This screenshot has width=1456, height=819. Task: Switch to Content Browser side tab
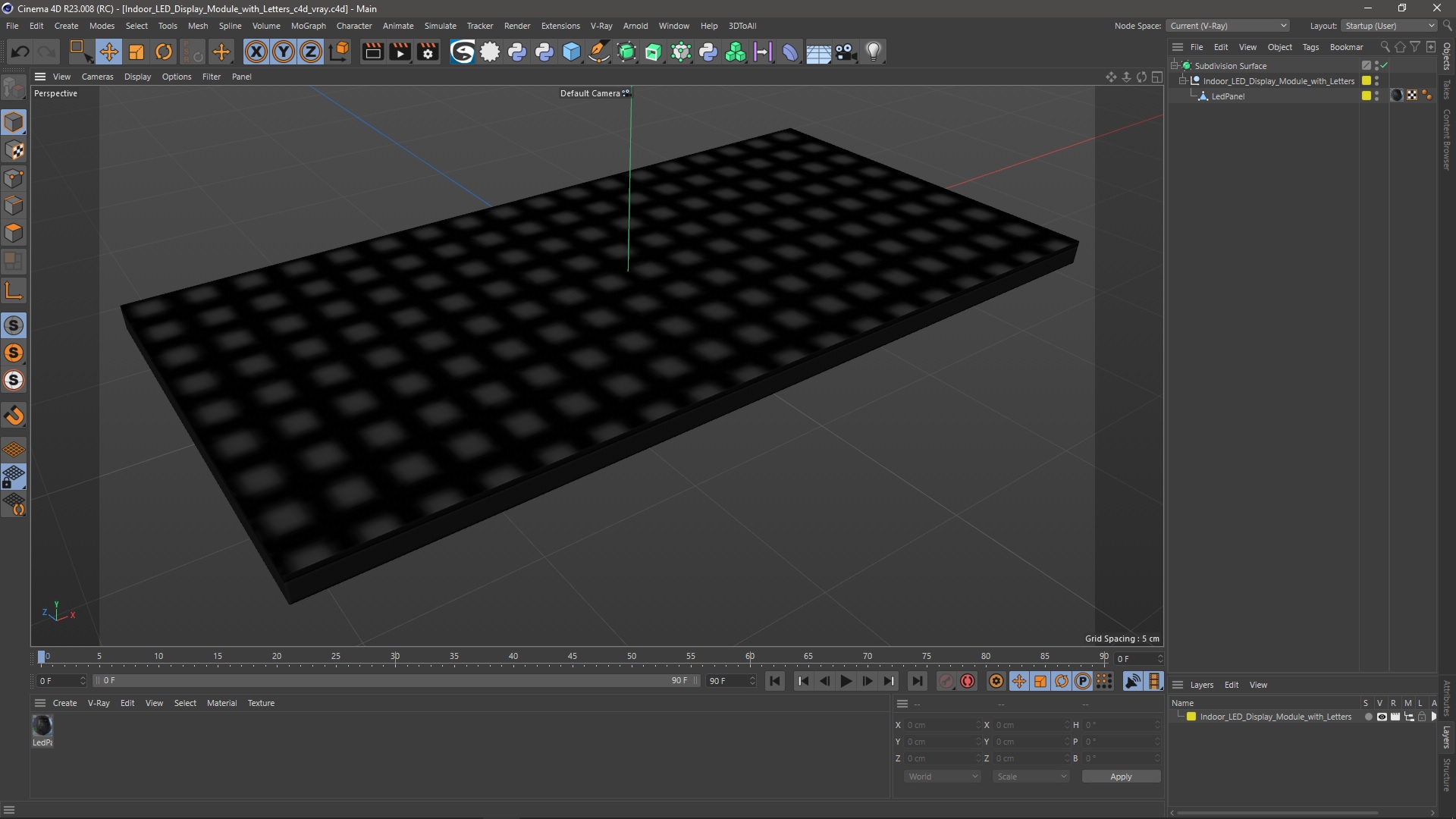[1447, 140]
